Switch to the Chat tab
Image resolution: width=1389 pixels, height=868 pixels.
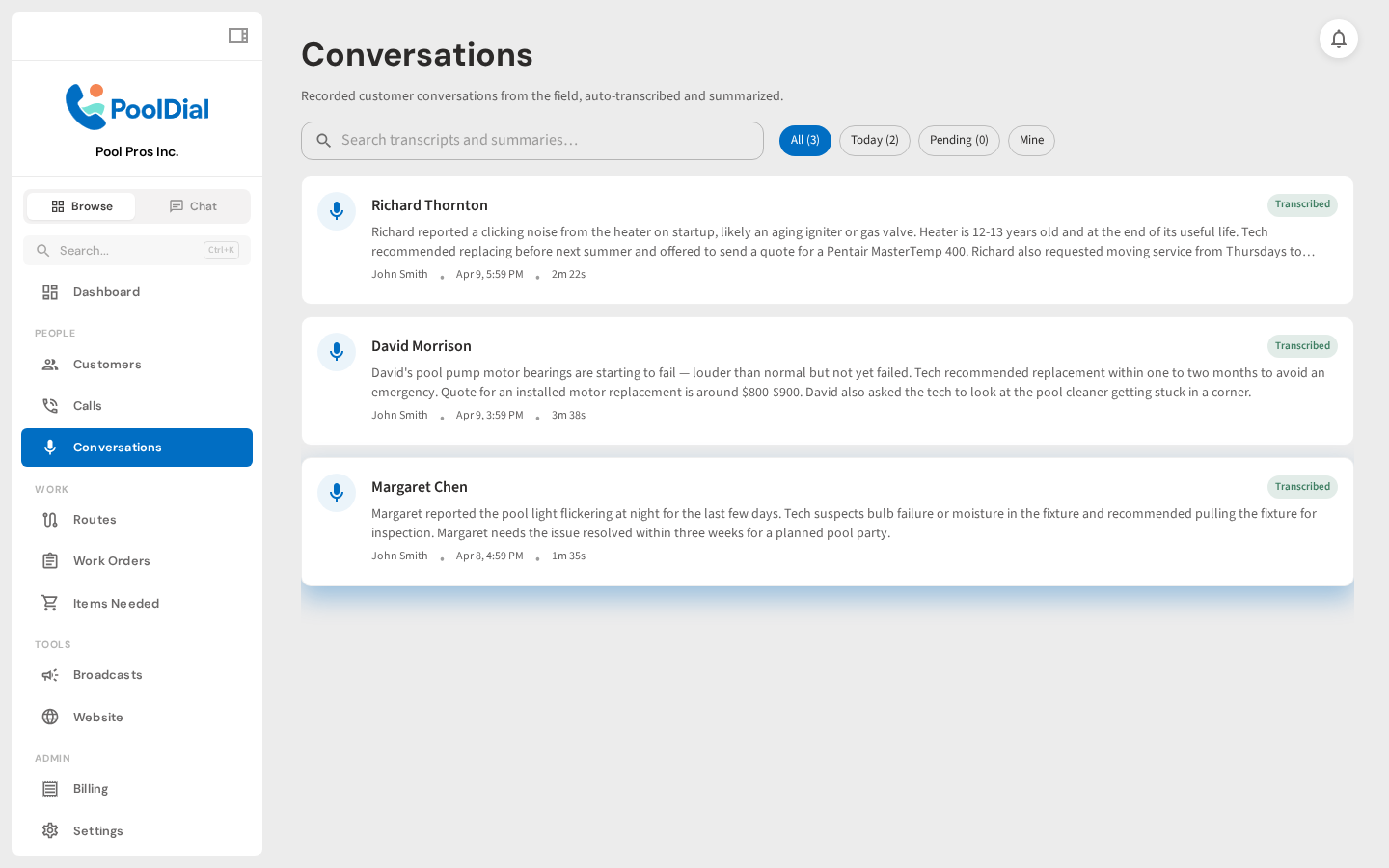(193, 205)
